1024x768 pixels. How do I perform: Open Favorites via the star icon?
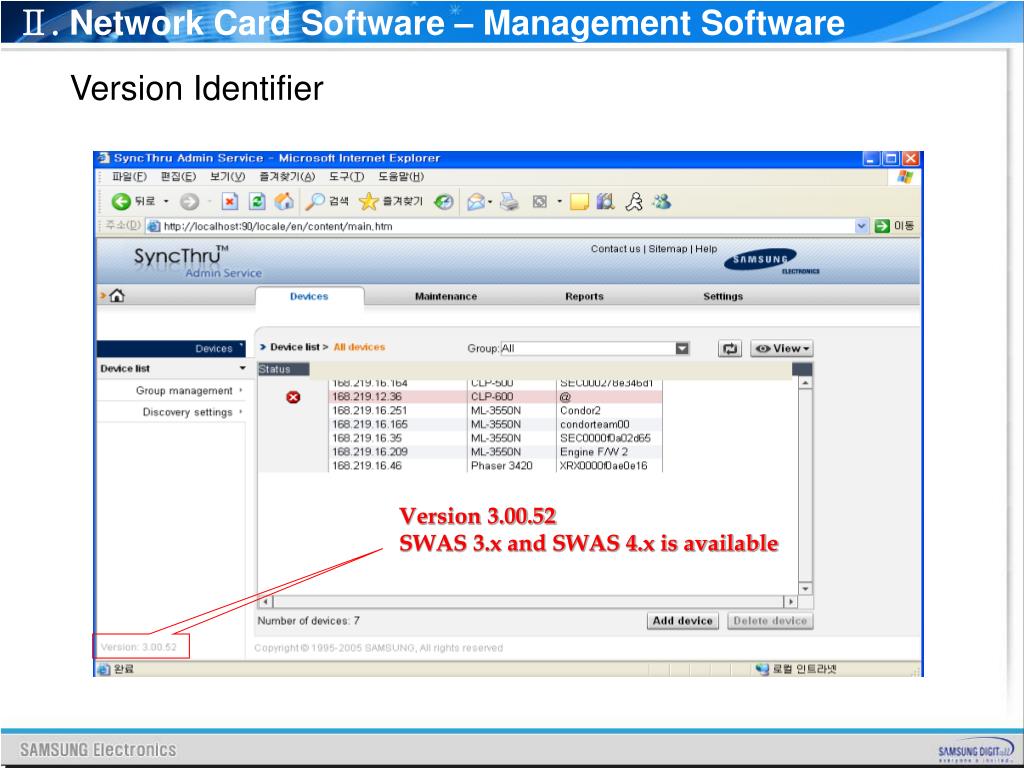pyautogui.click(x=368, y=202)
